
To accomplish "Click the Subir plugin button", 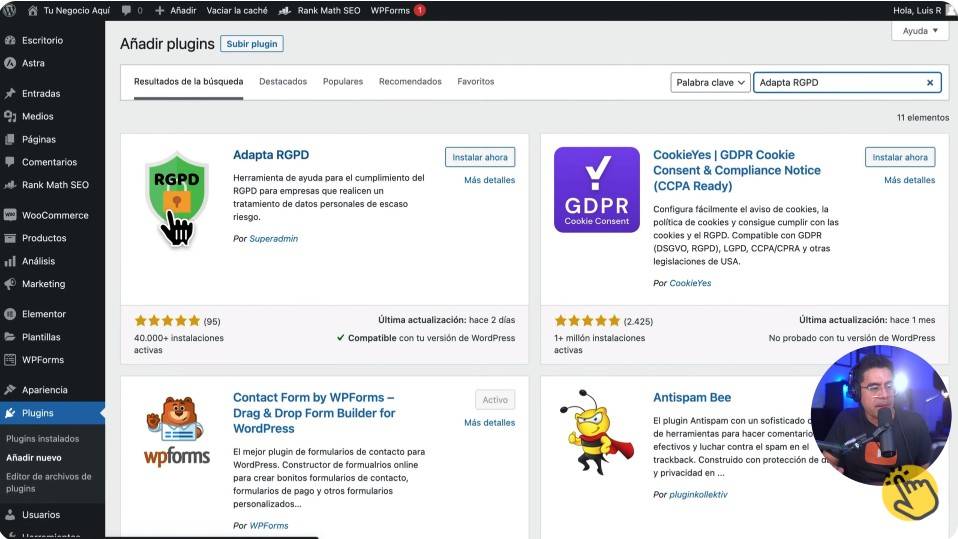I will pos(252,44).
